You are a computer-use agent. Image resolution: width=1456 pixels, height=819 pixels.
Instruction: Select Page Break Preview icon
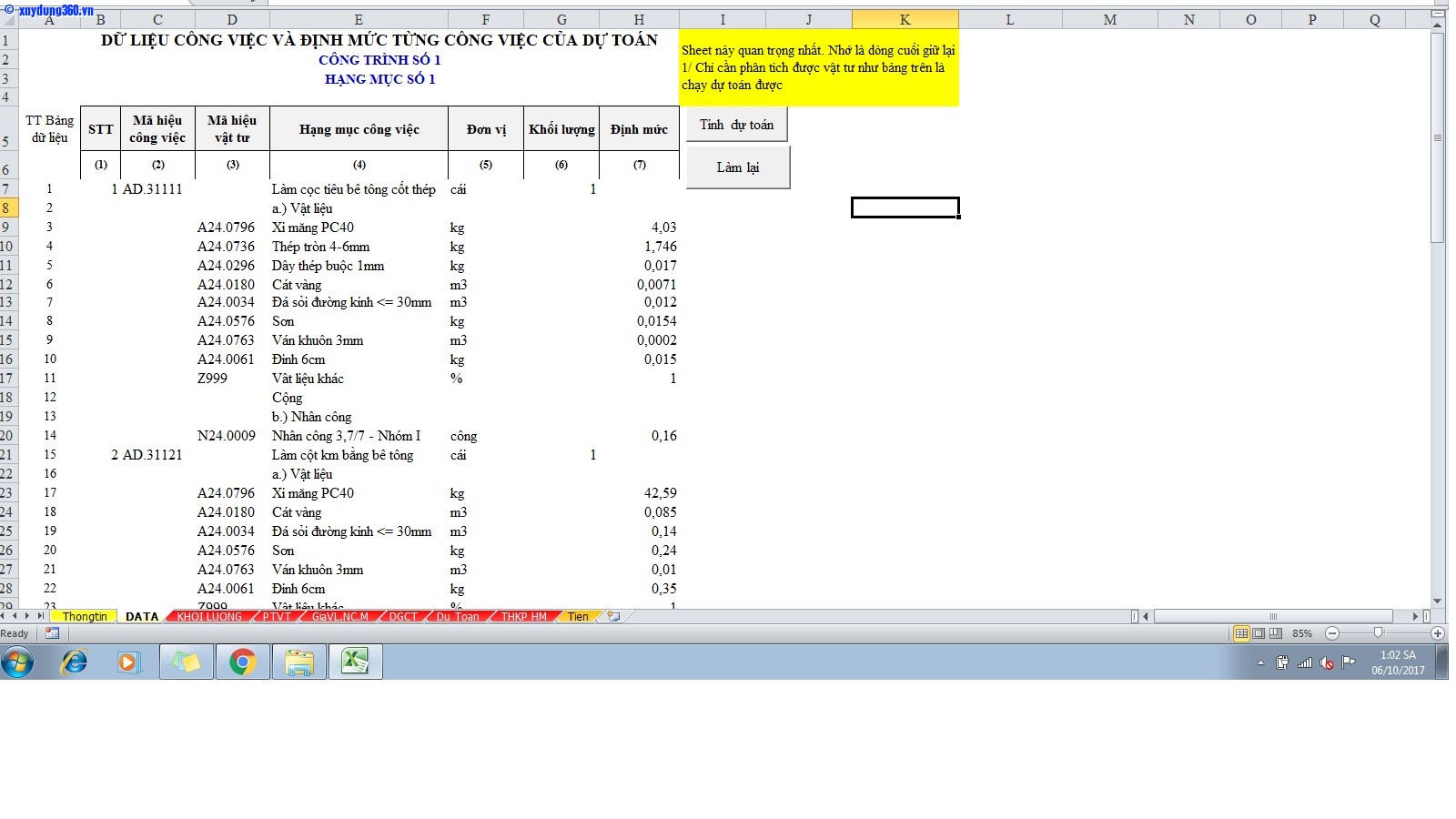[1276, 633]
